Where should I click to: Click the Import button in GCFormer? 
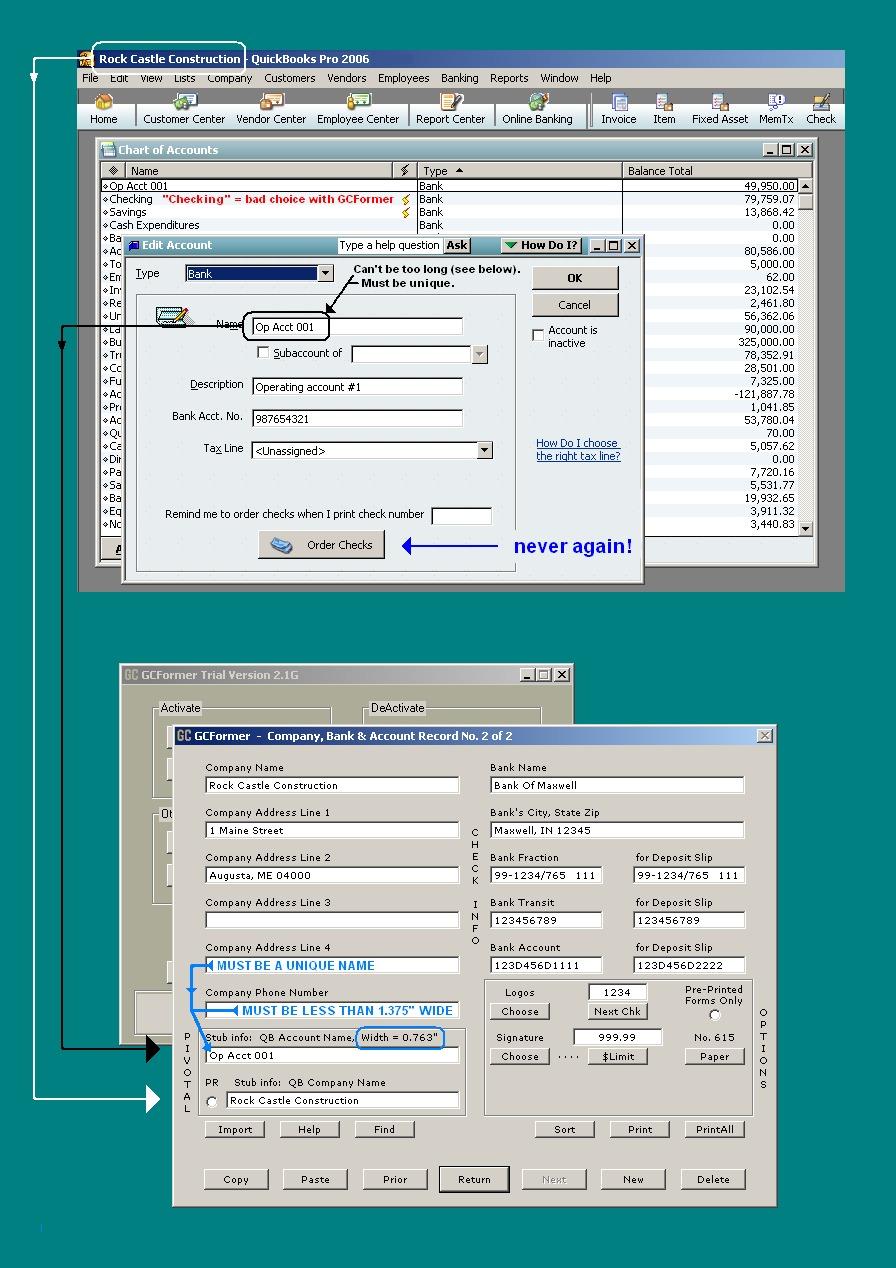[x=235, y=1129]
